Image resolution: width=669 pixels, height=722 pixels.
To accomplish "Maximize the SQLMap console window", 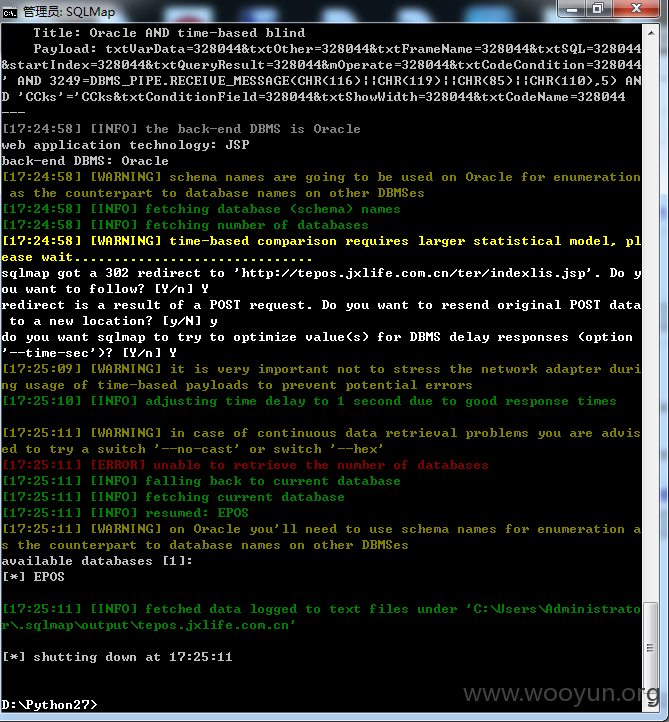I will coord(598,9).
